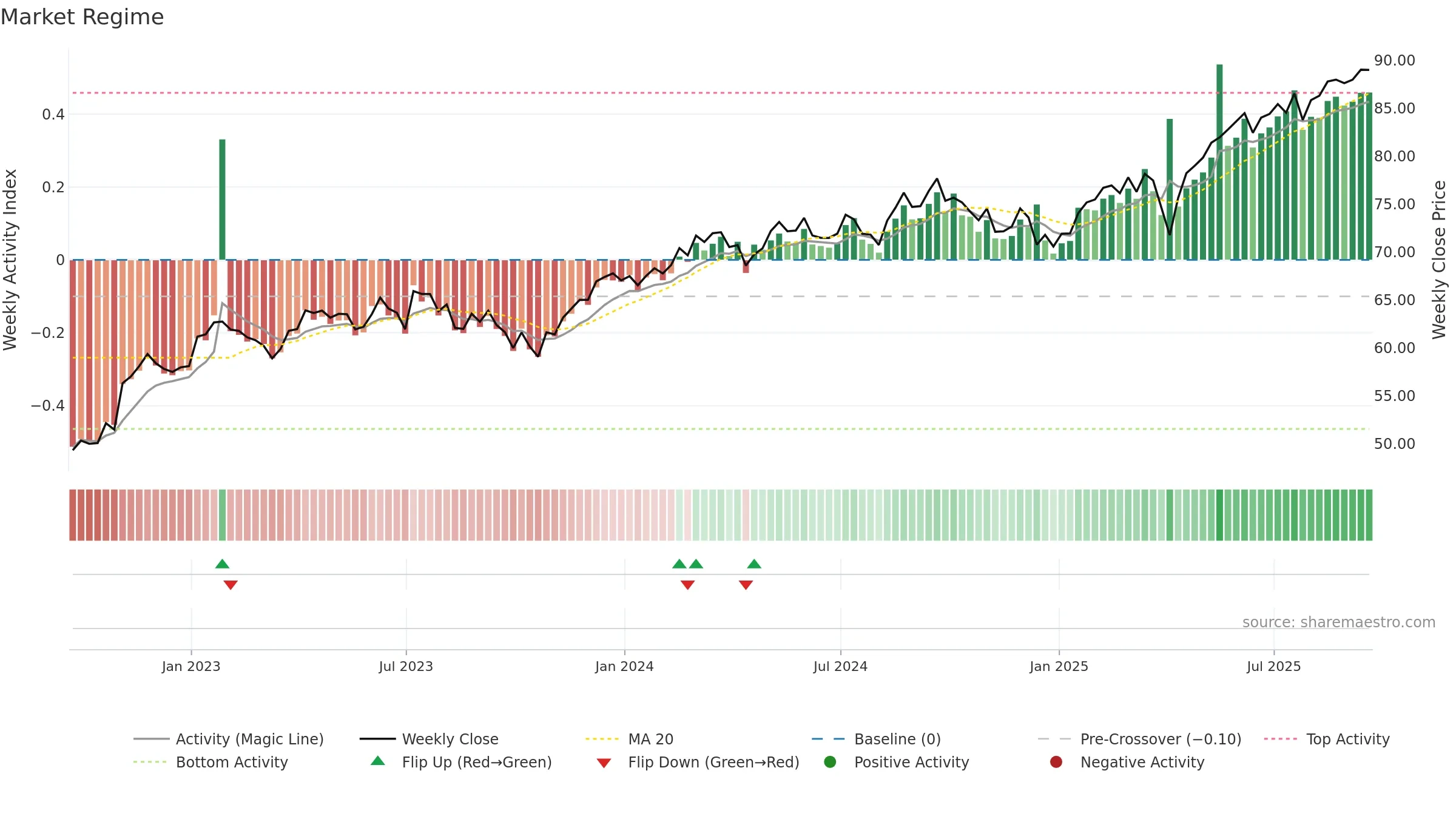Toggle the Bottom Activity legend entry
Screen dimensions: 1456x819
click(211, 762)
